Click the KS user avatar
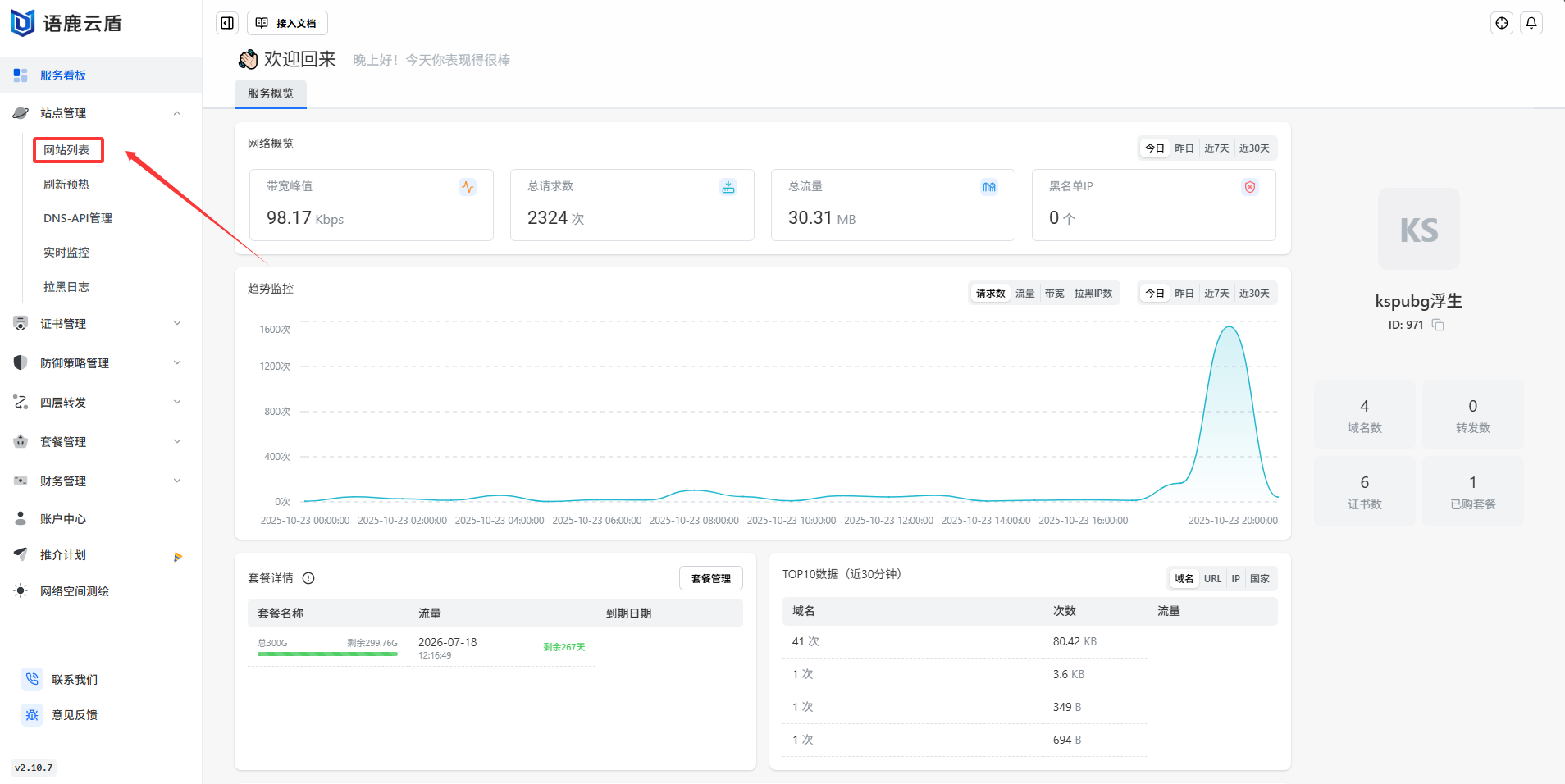1565x784 pixels. 1418,230
